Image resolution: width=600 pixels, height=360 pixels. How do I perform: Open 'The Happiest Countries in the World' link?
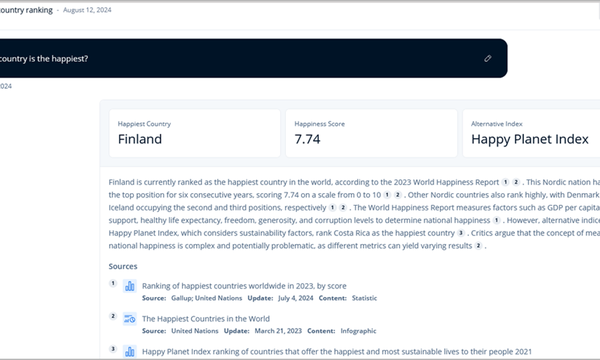click(206, 319)
